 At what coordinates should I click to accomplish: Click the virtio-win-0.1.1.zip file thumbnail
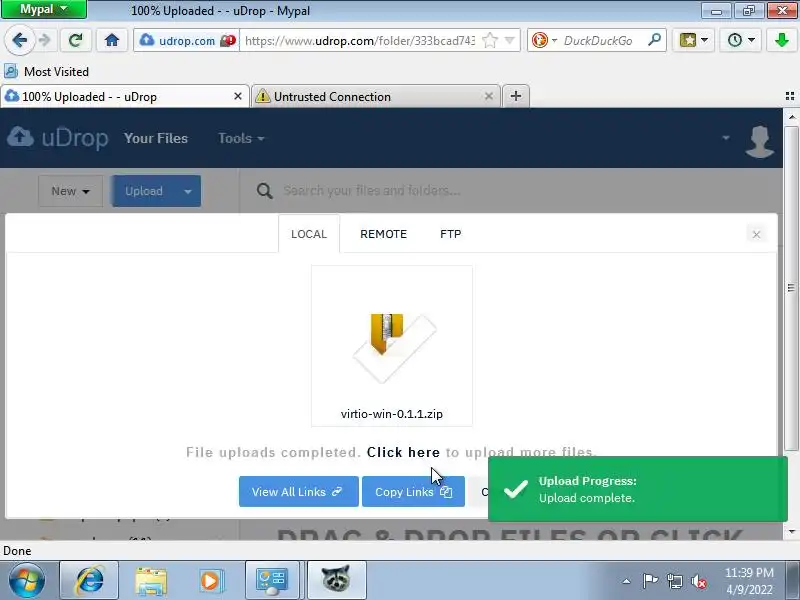392,347
